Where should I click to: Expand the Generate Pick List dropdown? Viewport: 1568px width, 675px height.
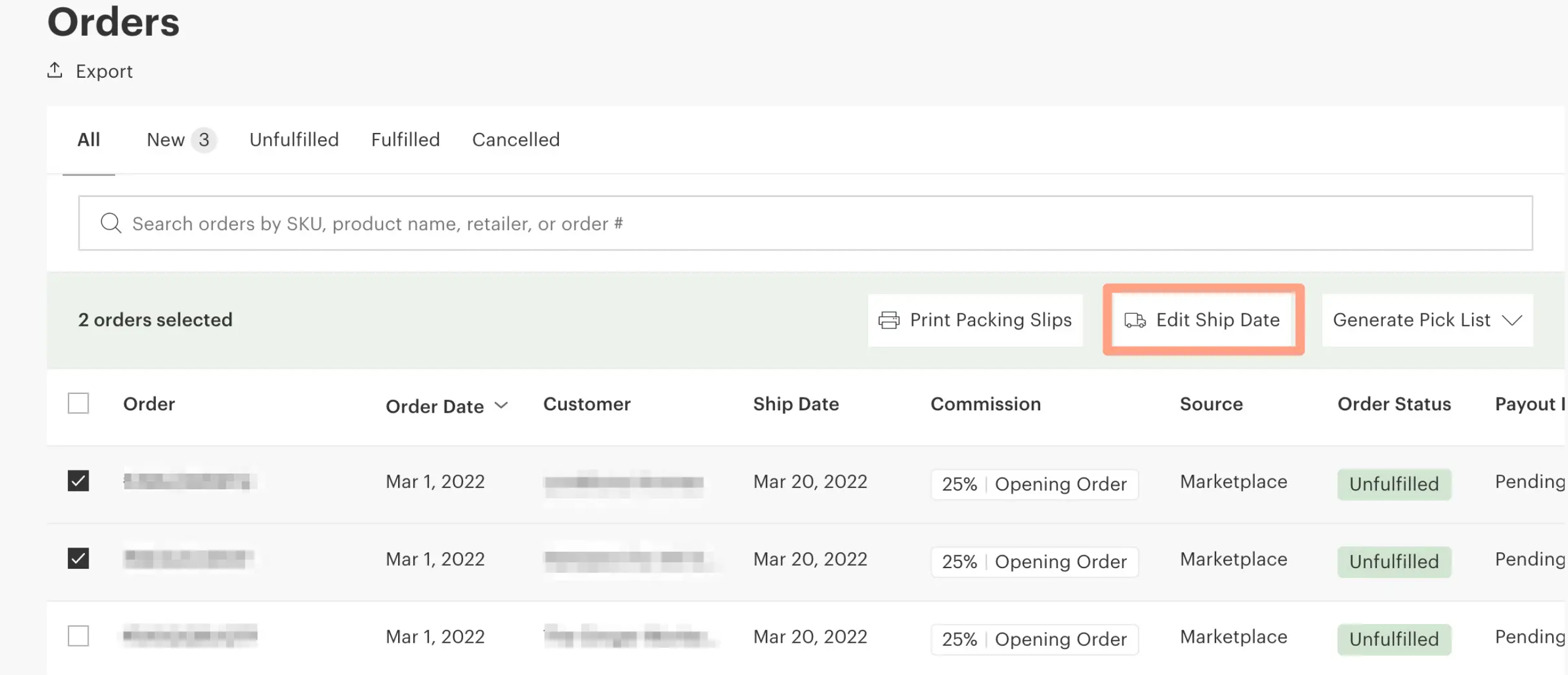(x=1512, y=320)
